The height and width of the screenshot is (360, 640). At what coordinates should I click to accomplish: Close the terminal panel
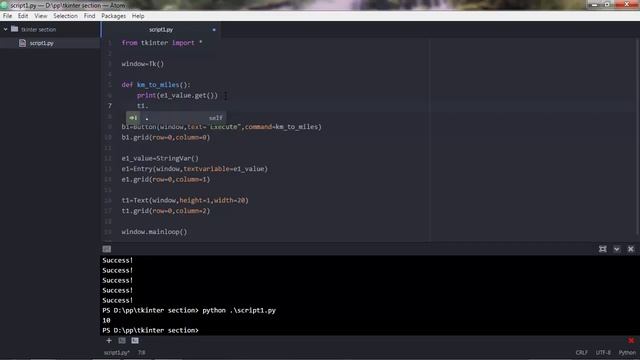631,249
